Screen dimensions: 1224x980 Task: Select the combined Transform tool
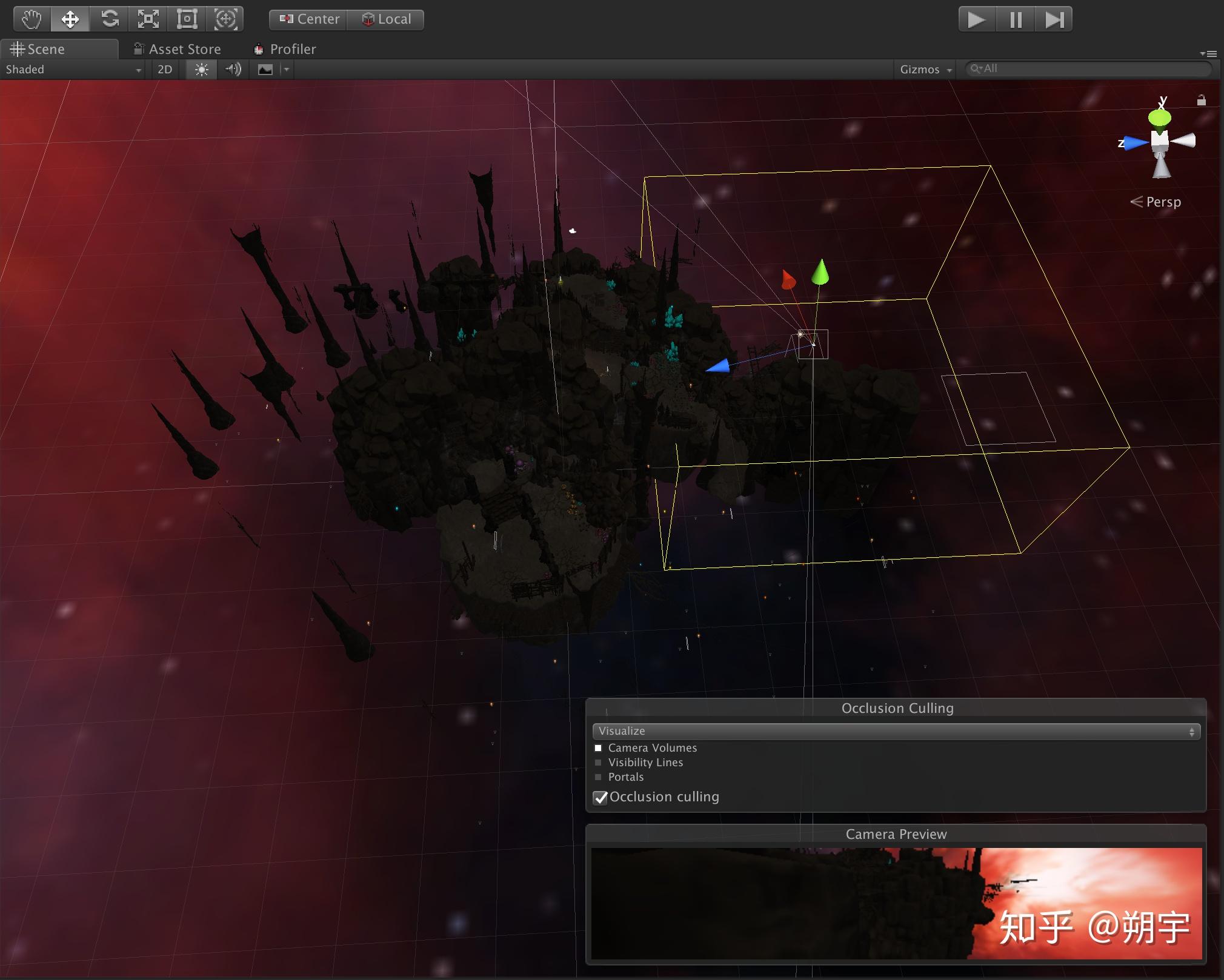pyautogui.click(x=225, y=19)
